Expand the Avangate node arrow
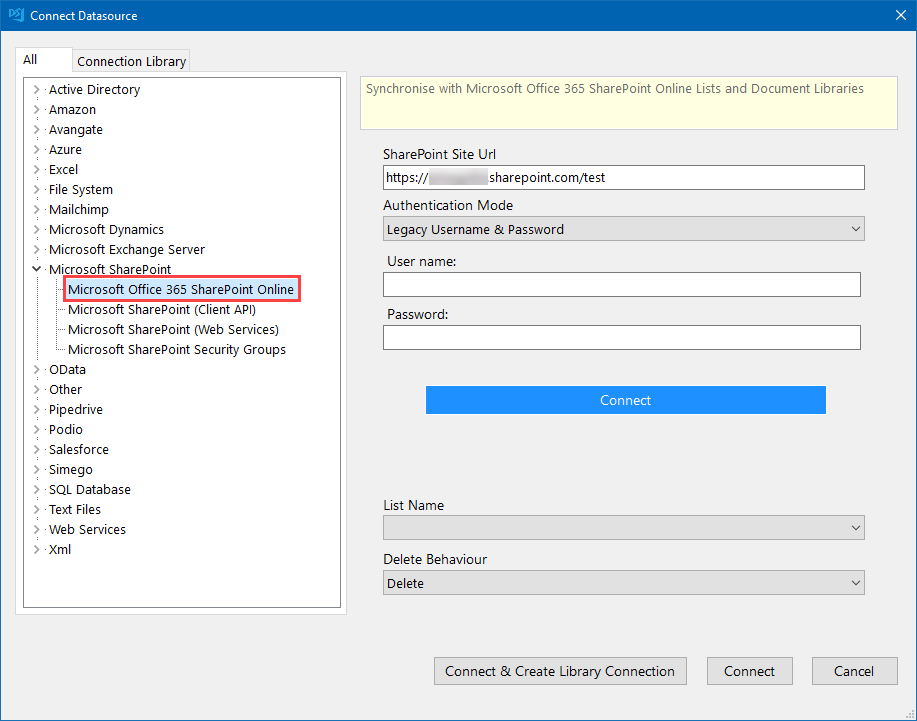 point(36,129)
